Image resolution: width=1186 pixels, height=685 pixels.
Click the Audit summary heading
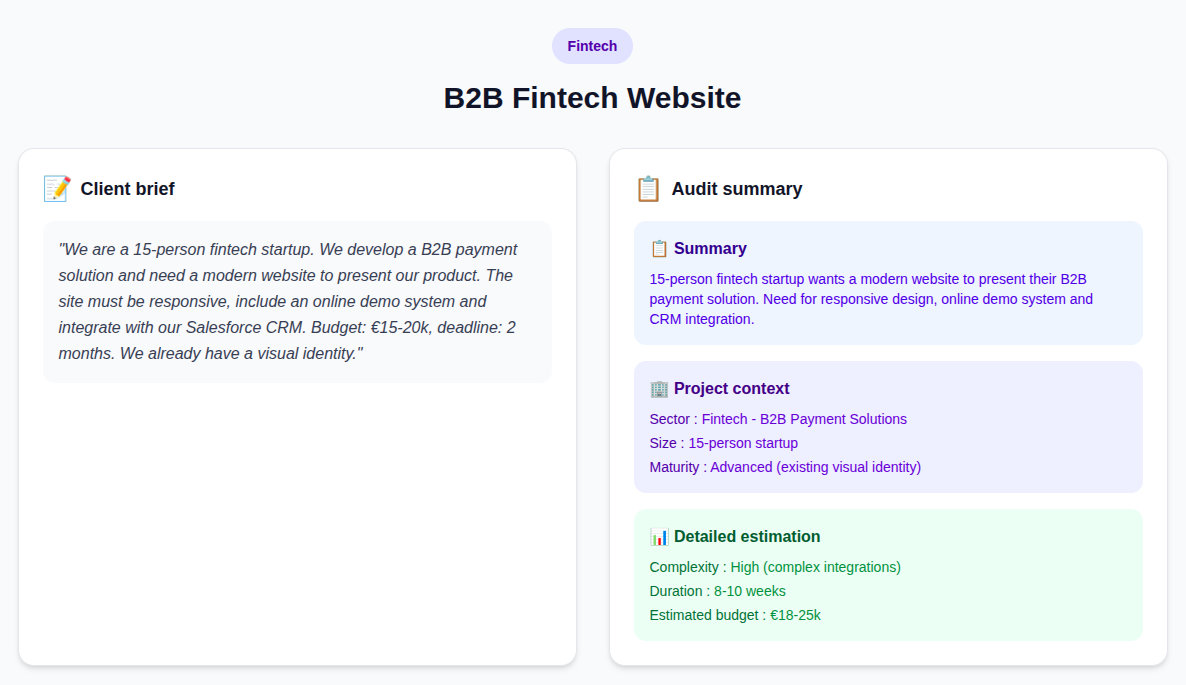(737, 189)
